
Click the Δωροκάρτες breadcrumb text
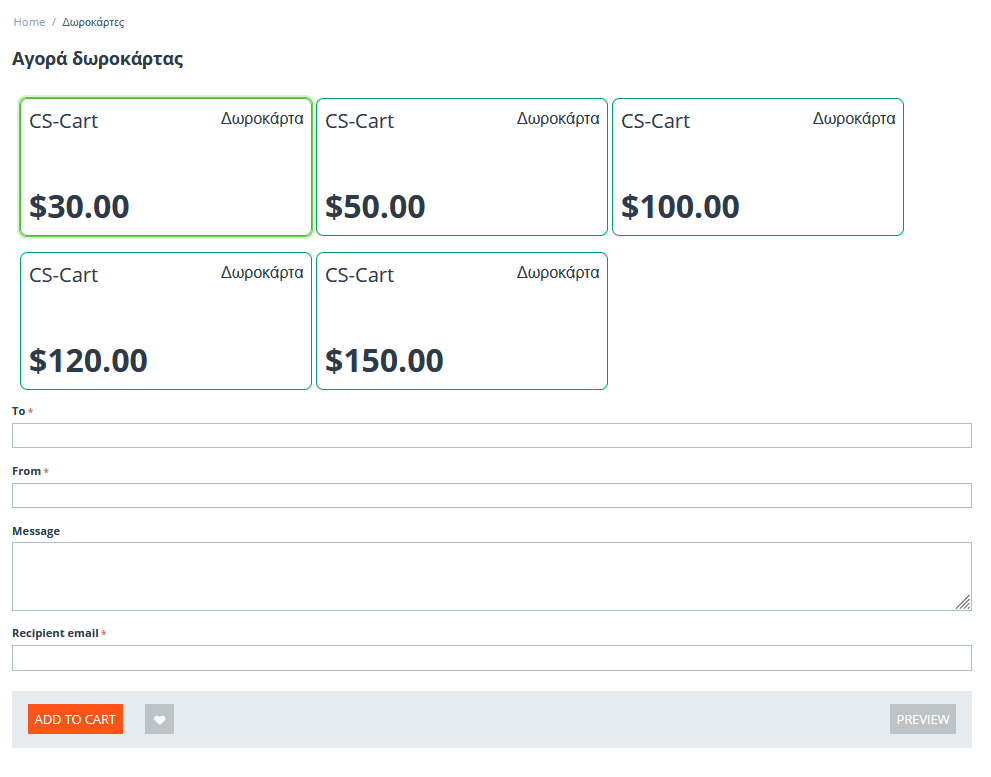coord(93,22)
